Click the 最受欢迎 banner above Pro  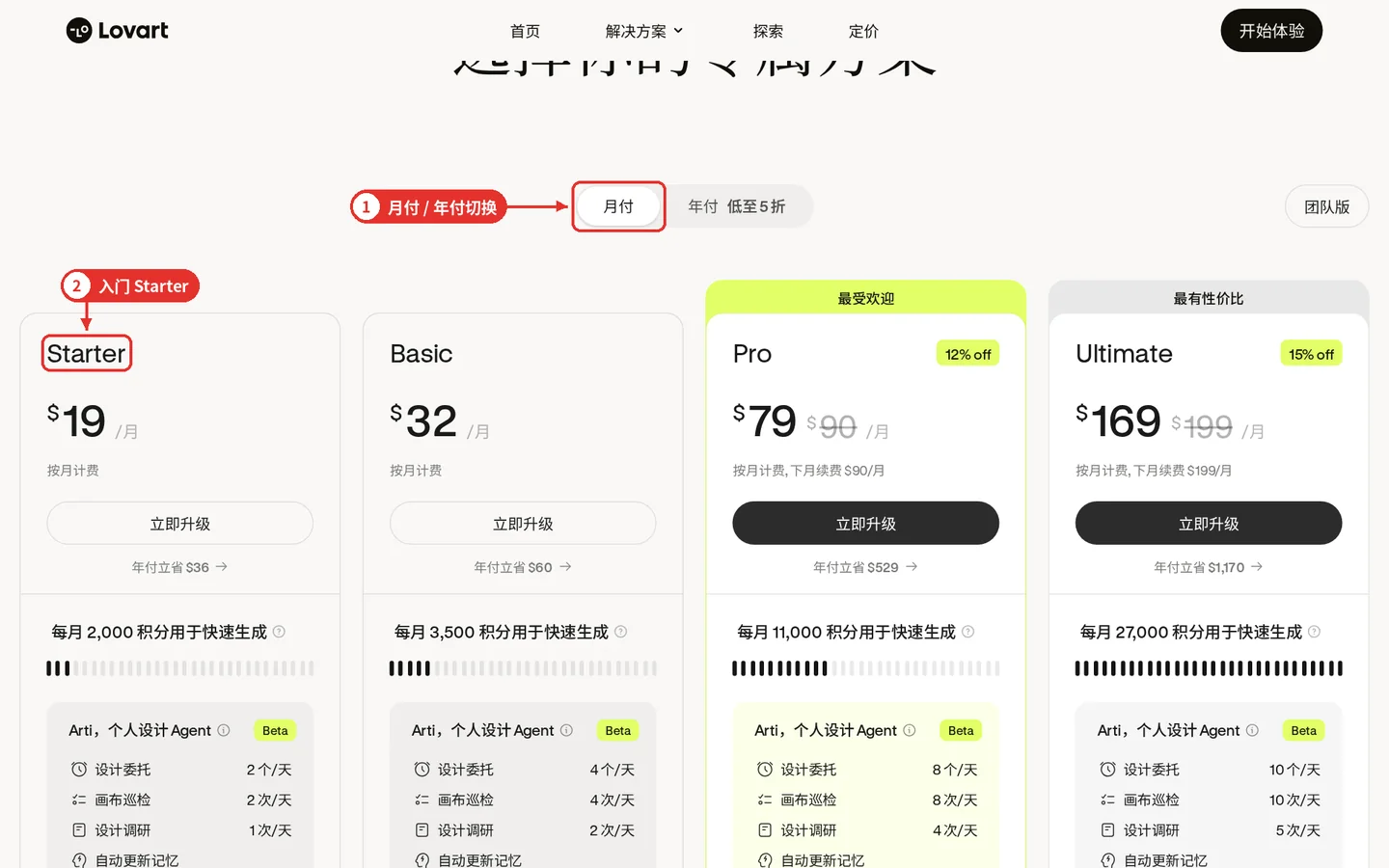click(865, 298)
